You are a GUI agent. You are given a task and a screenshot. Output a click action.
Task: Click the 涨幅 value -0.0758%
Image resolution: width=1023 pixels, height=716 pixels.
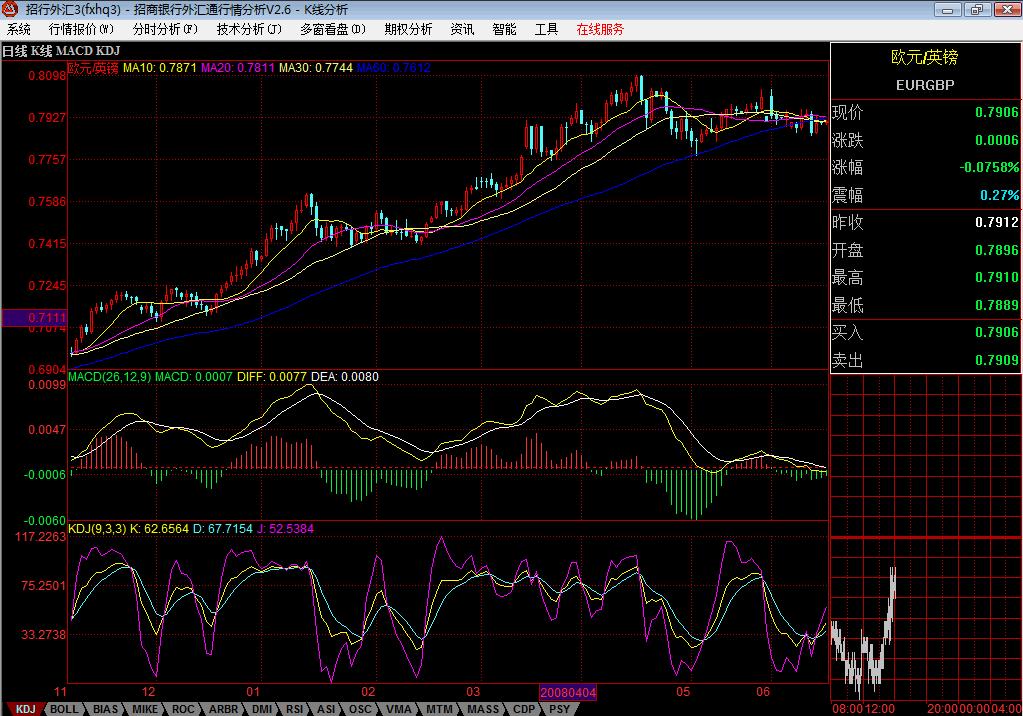click(x=988, y=168)
